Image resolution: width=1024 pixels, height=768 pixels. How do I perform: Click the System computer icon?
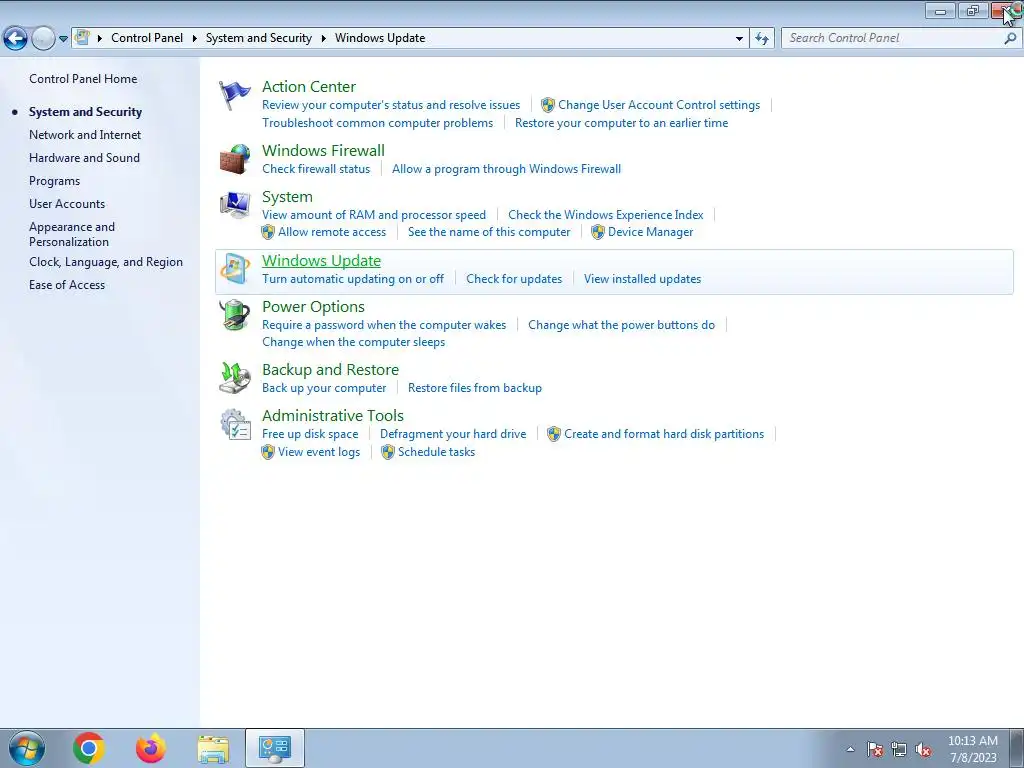pyautogui.click(x=234, y=206)
